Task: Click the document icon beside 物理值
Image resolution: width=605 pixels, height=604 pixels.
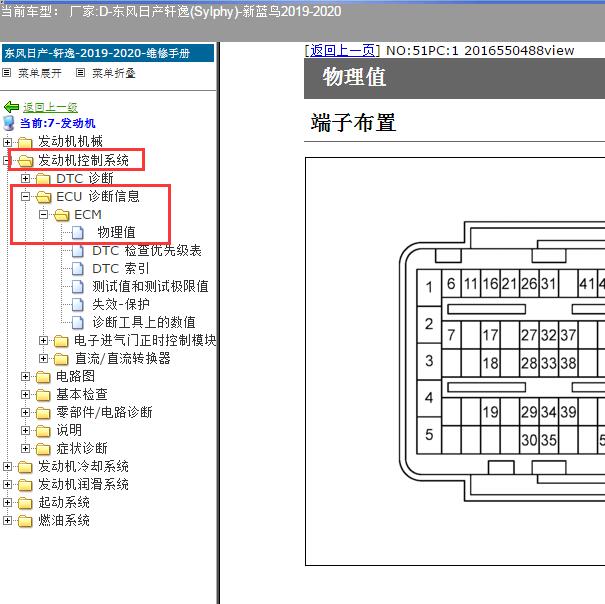Action: click(78, 233)
